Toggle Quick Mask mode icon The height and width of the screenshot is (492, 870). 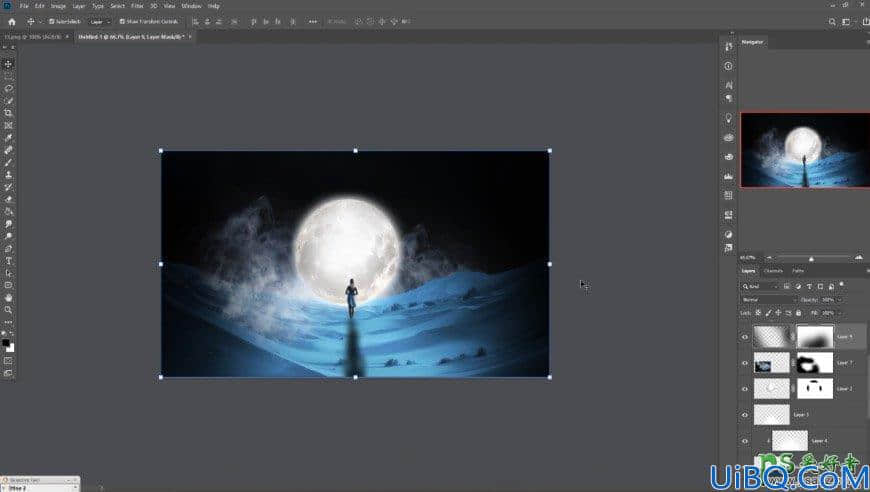(x=8, y=361)
